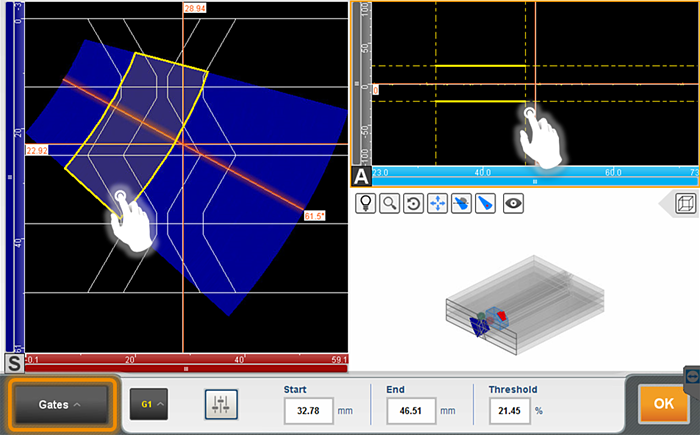Toggle the eye visibility icon

514,203
